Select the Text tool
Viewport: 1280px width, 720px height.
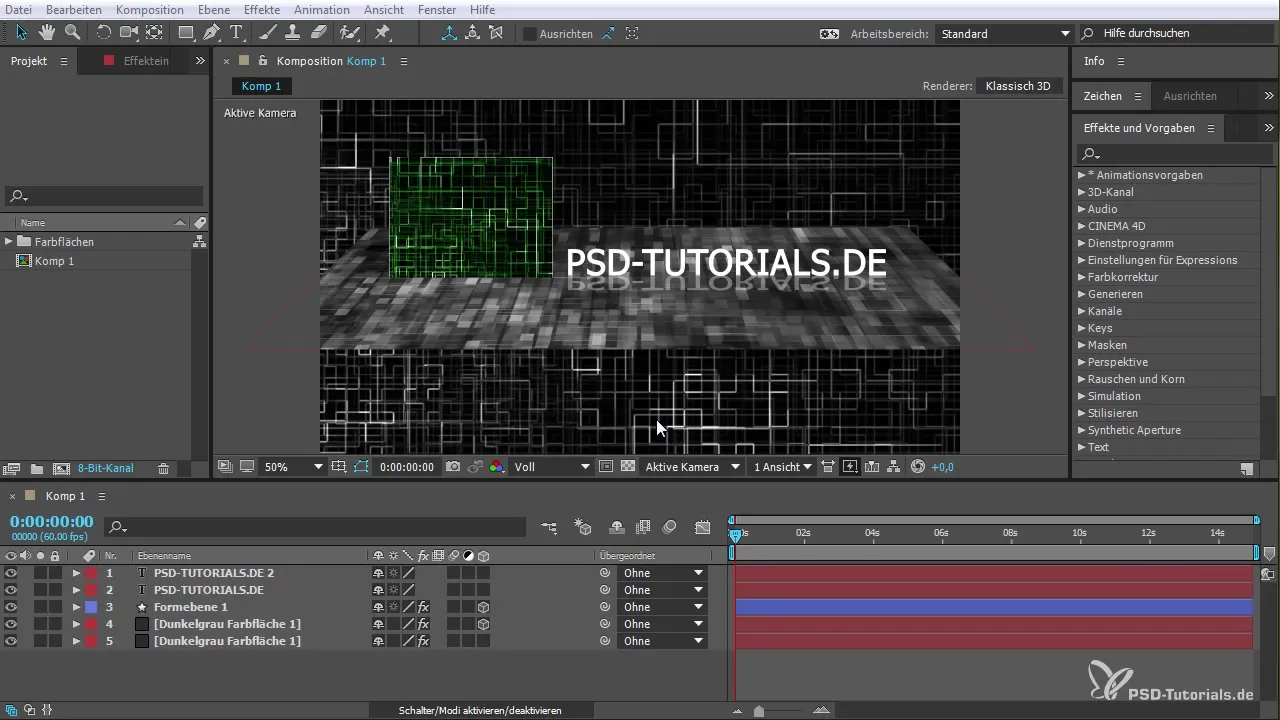point(237,33)
